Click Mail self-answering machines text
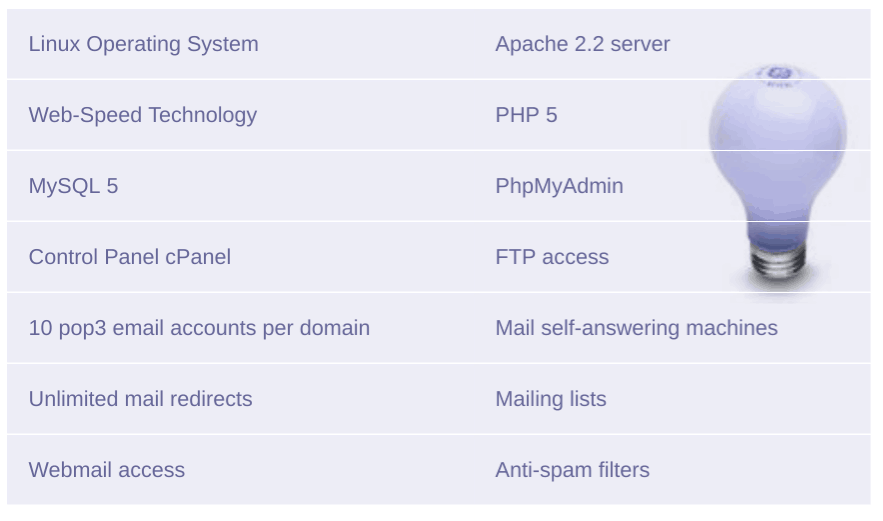This screenshot has width=883, height=521. pos(636,328)
